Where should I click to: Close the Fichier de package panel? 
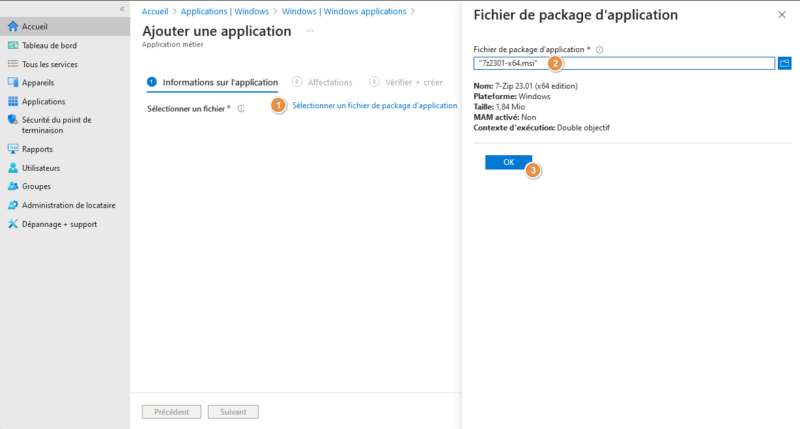[x=781, y=15]
